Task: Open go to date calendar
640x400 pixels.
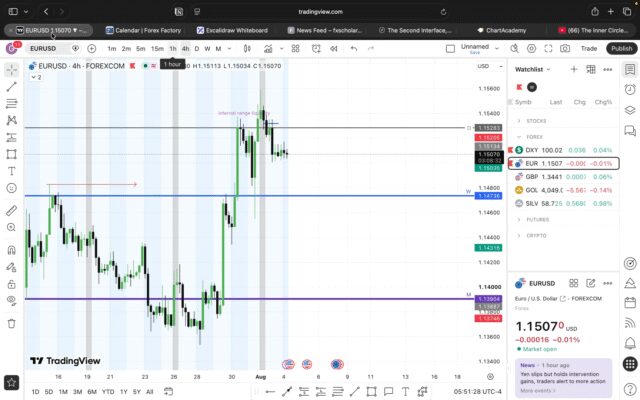Action: coord(168,391)
